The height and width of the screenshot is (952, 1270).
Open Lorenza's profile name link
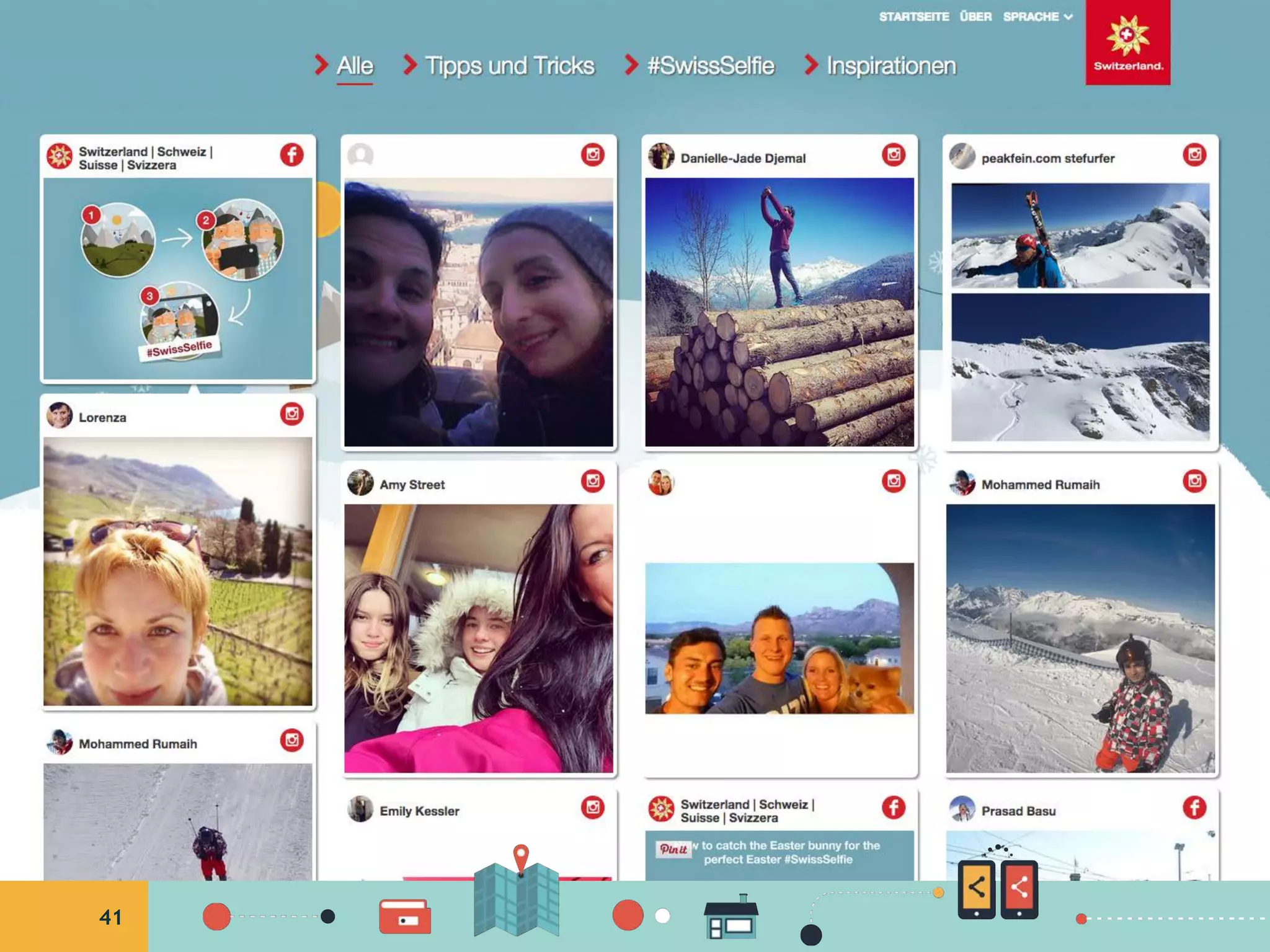point(102,417)
